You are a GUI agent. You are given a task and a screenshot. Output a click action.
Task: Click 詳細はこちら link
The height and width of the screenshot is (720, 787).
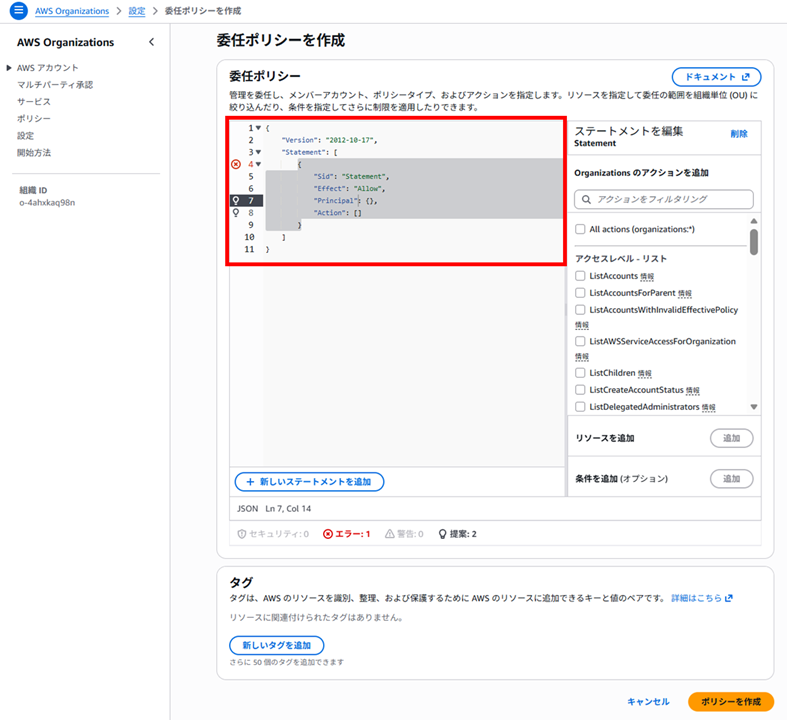[696, 598]
